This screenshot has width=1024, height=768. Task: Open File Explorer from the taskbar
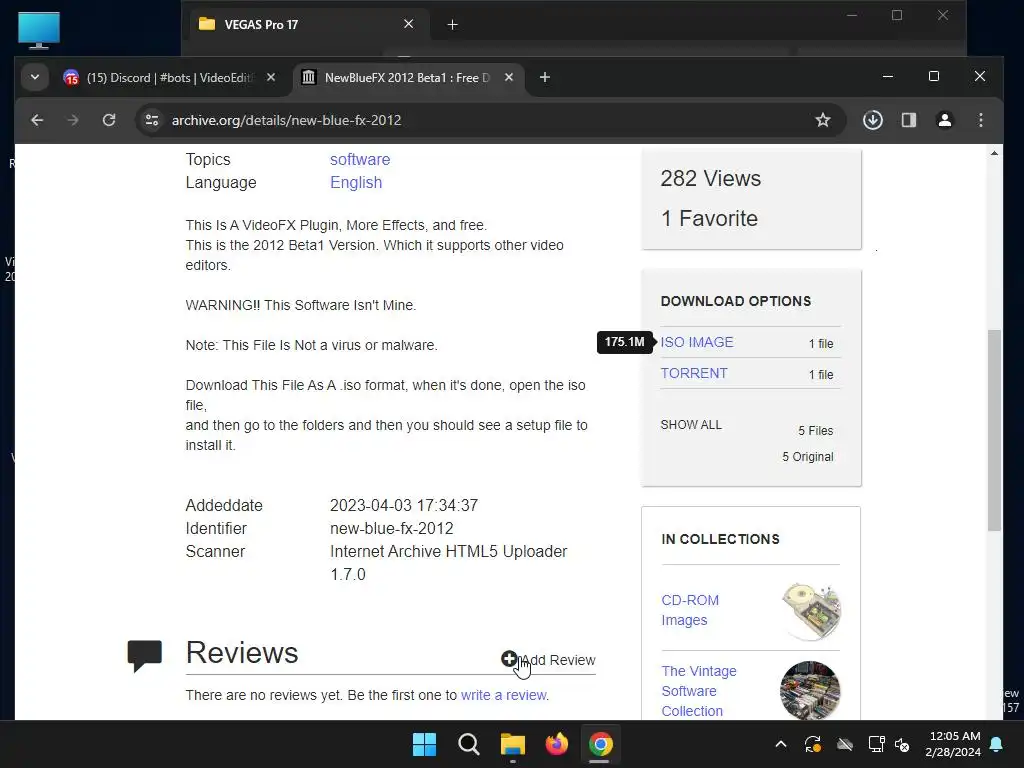tap(513, 744)
